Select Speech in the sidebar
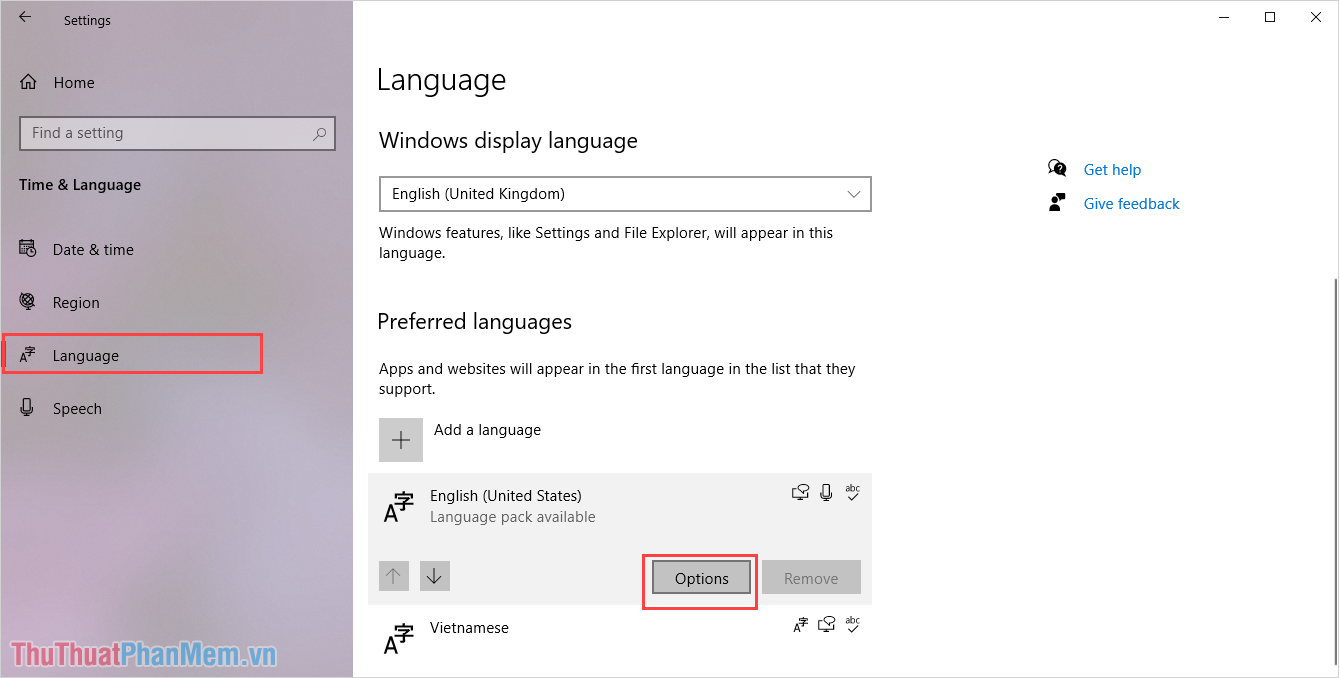This screenshot has height=678, width=1339. coord(77,408)
